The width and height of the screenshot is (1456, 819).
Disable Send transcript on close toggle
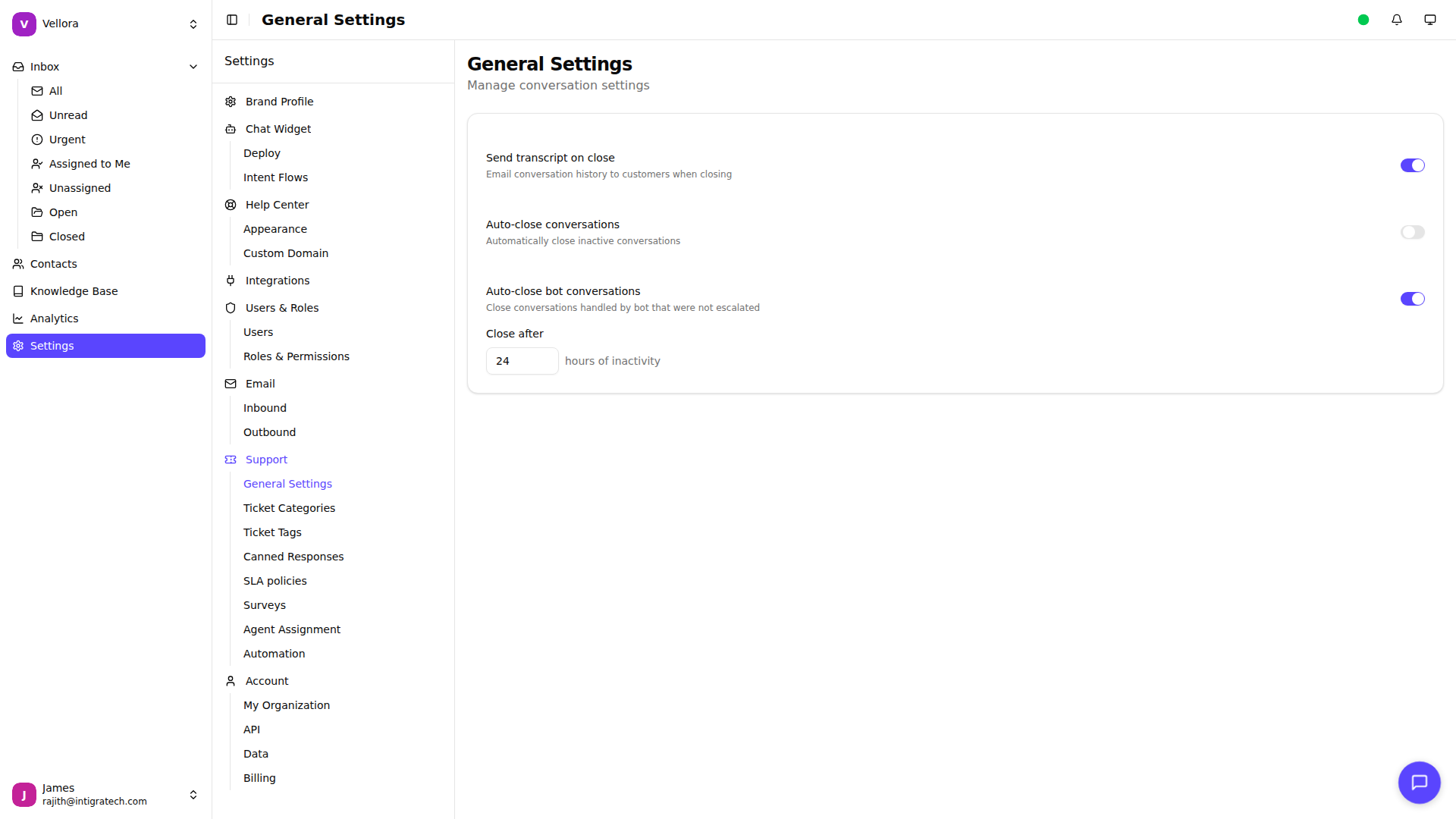(1412, 165)
